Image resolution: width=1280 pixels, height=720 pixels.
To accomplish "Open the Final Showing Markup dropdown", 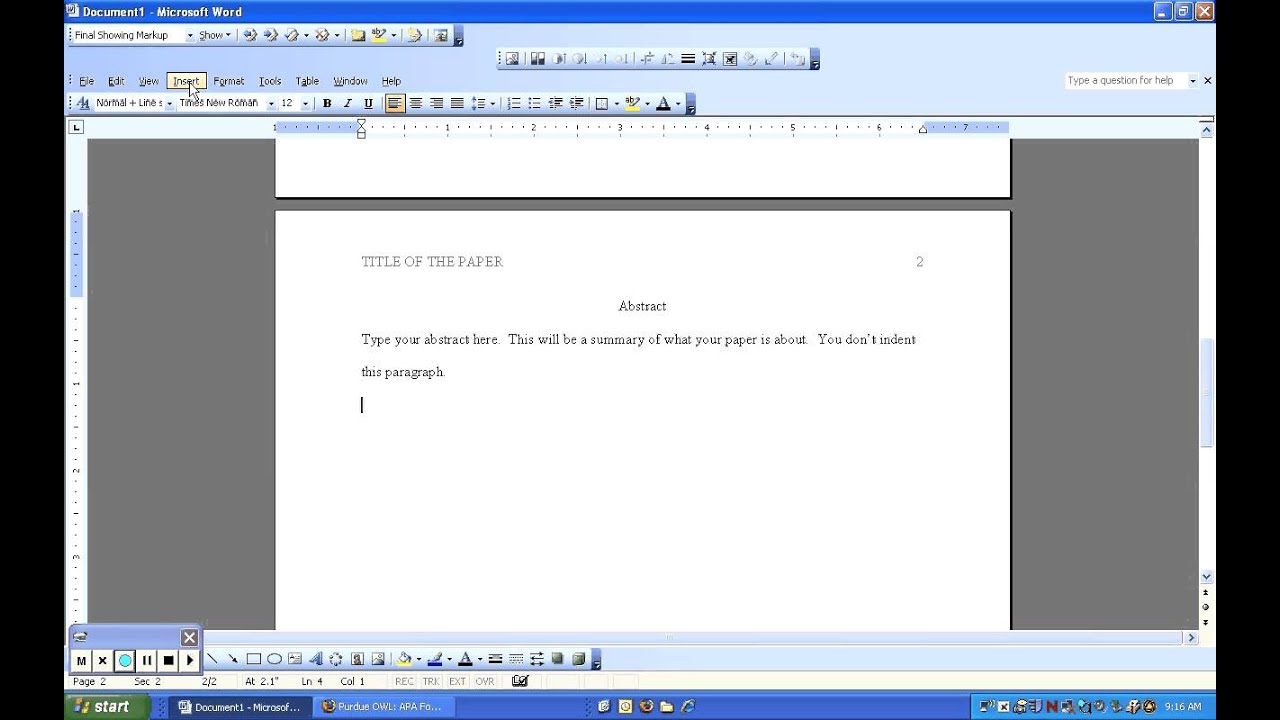I will click(x=190, y=35).
